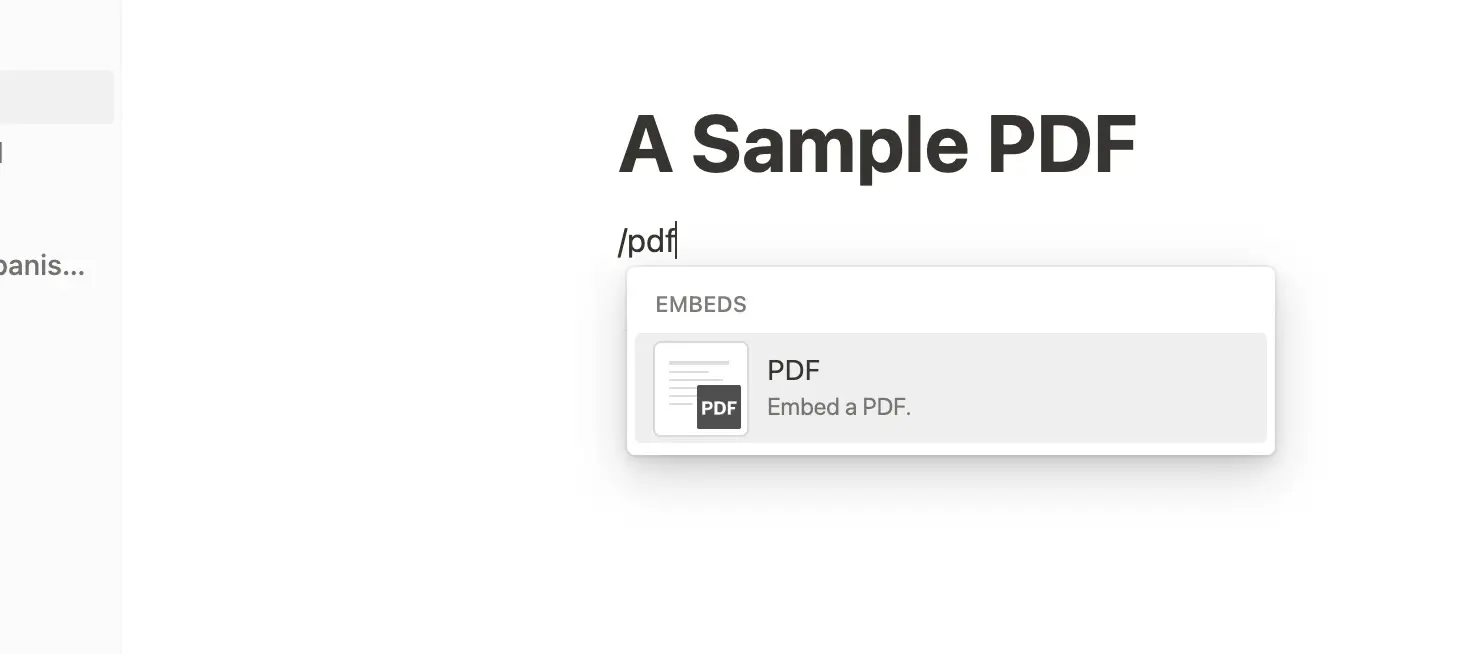Click the divider edge between sidebar and editor
The height and width of the screenshot is (654, 1468).
(x=121, y=400)
